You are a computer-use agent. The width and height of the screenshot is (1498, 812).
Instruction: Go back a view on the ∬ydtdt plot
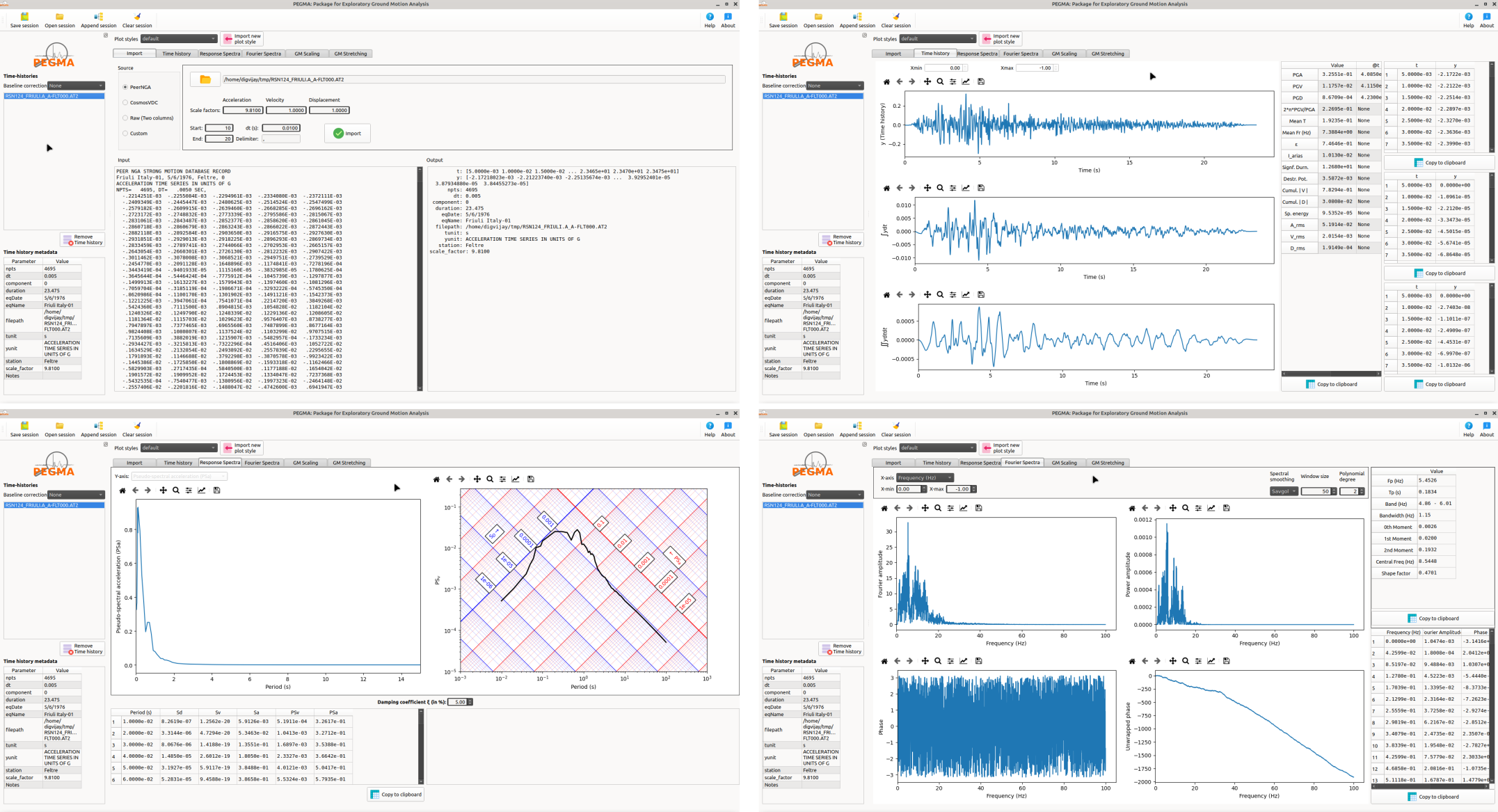[x=900, y=294]
